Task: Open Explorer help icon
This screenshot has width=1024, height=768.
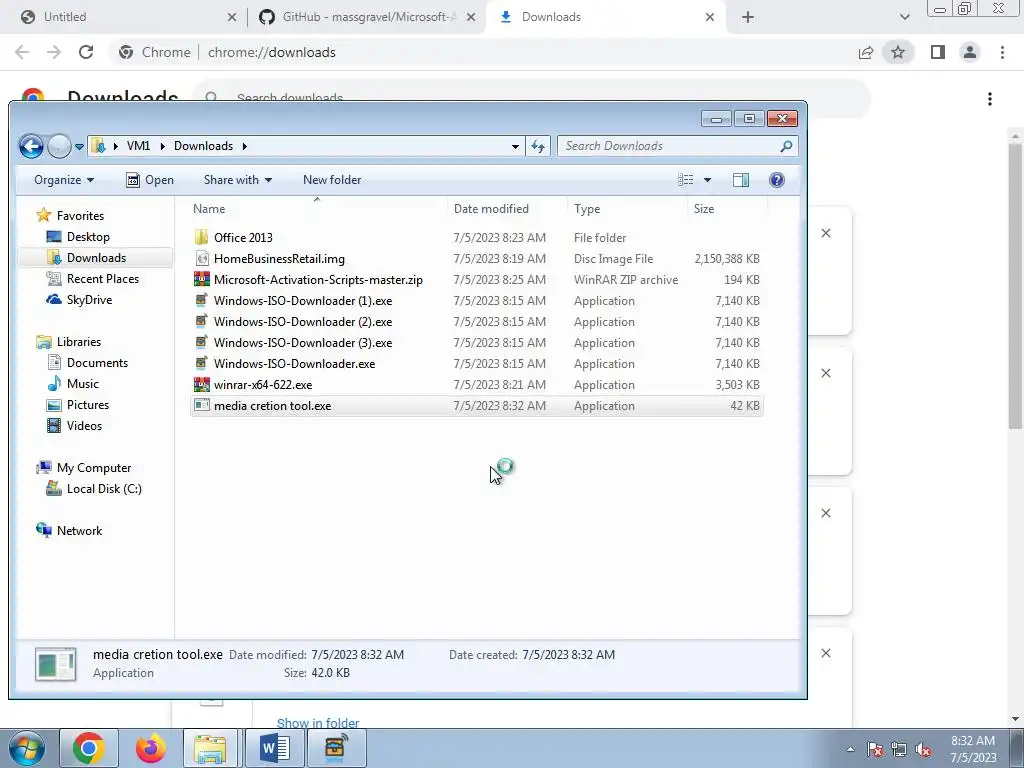Action: (x=776, y=180)
